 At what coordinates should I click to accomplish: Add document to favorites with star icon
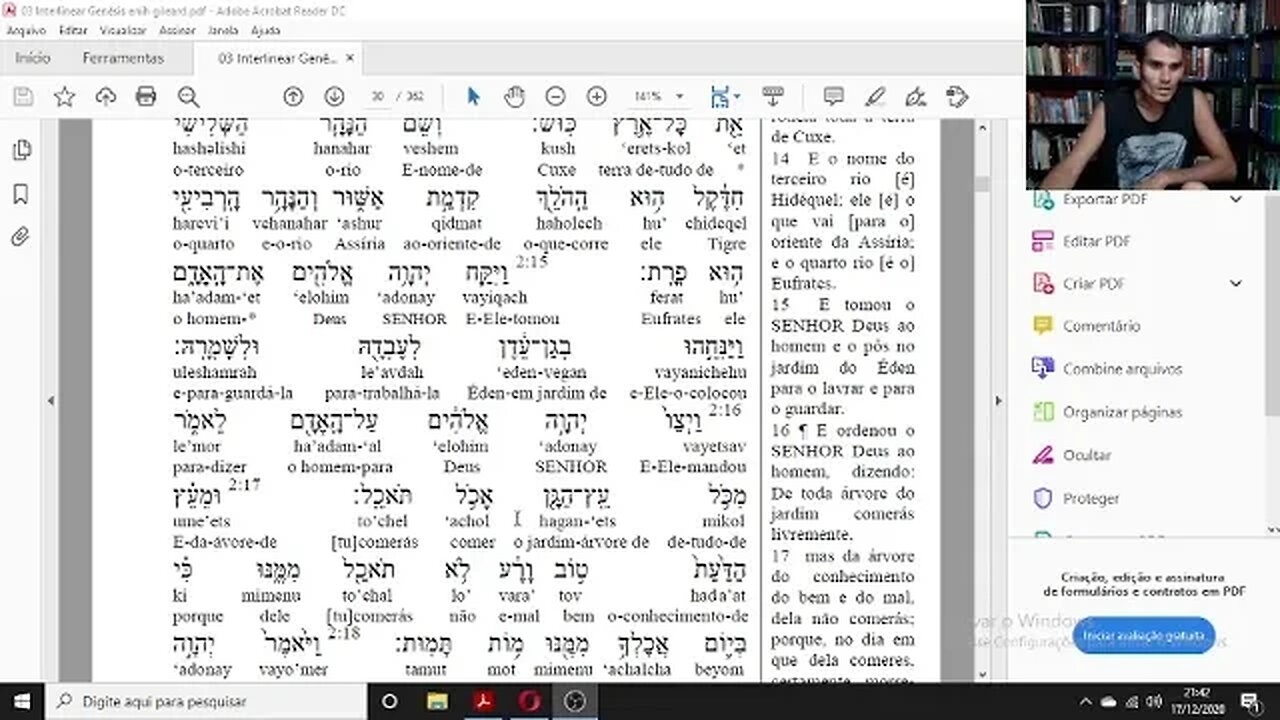pos(64,96)
